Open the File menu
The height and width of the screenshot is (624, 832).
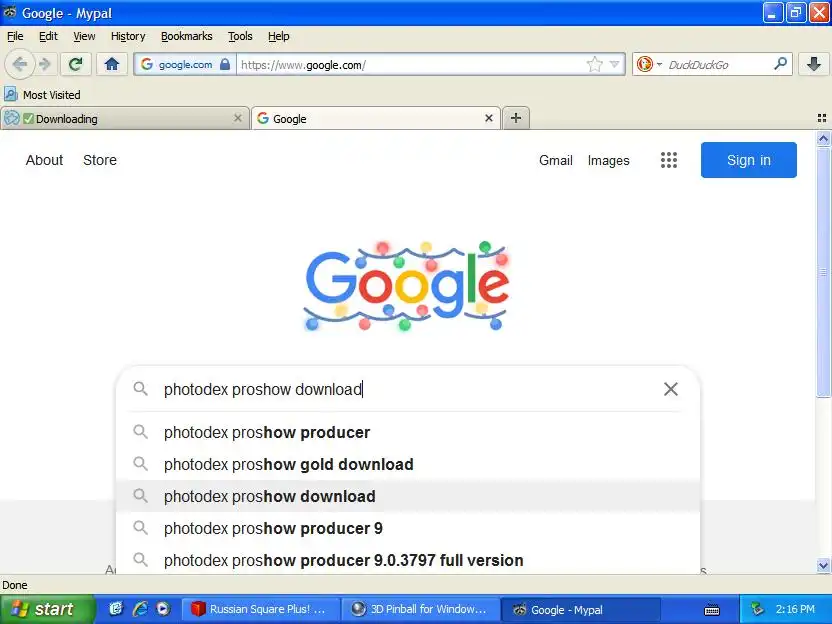tap(15, 36)
